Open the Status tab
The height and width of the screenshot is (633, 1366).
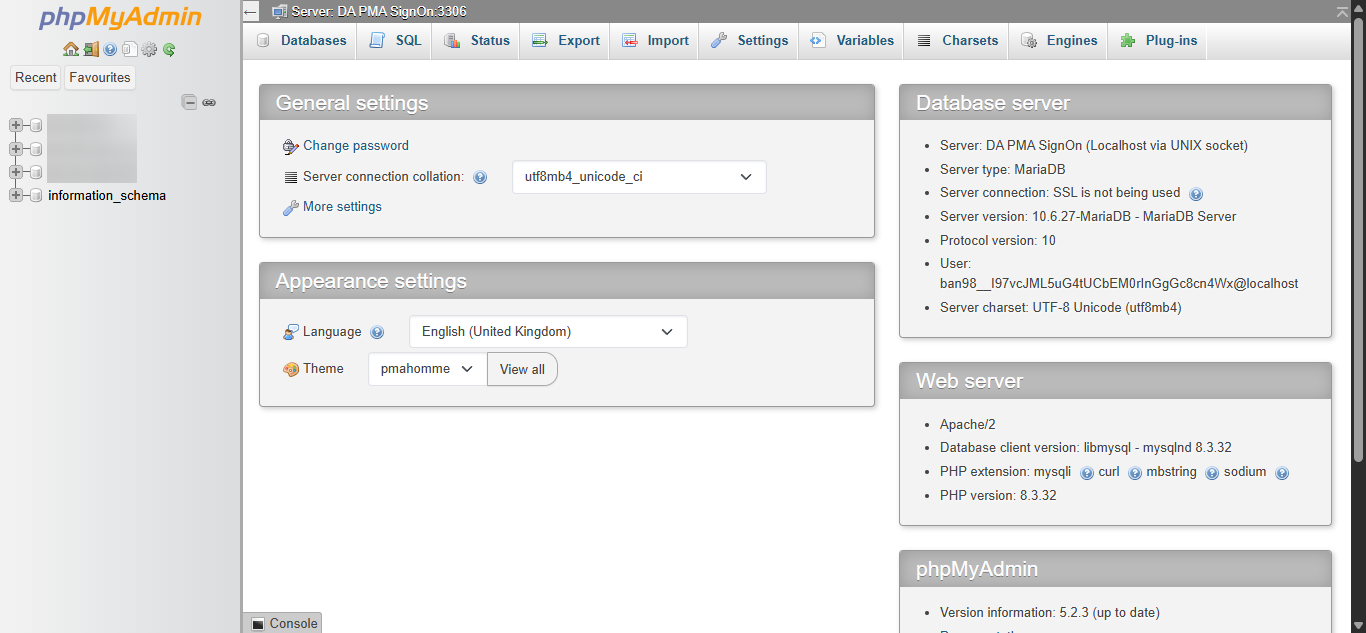tap(477, 41)
